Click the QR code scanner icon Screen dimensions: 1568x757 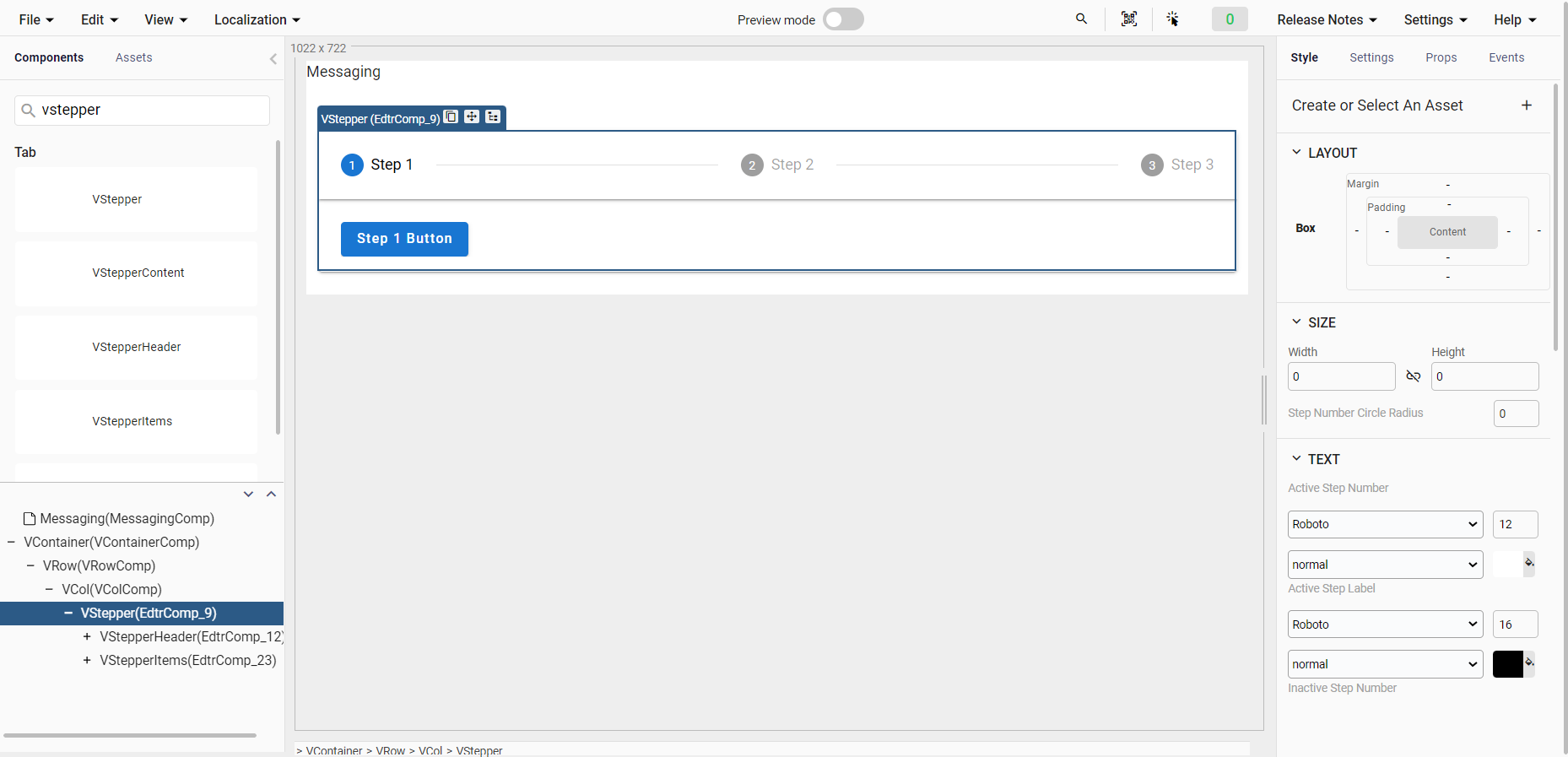click(1128, 19)
